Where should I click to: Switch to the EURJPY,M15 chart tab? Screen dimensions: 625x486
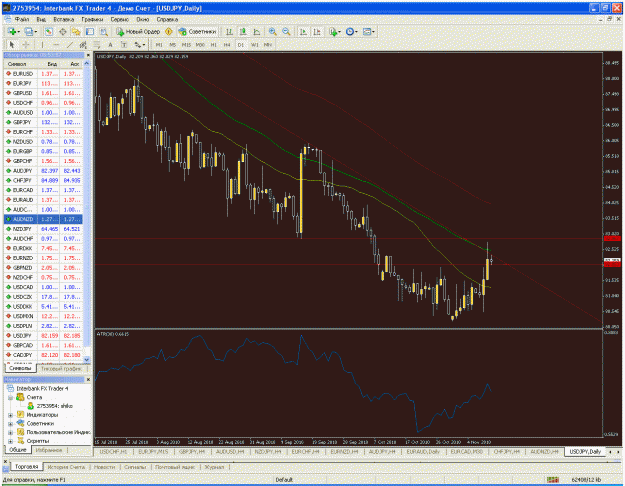[153, 452]
